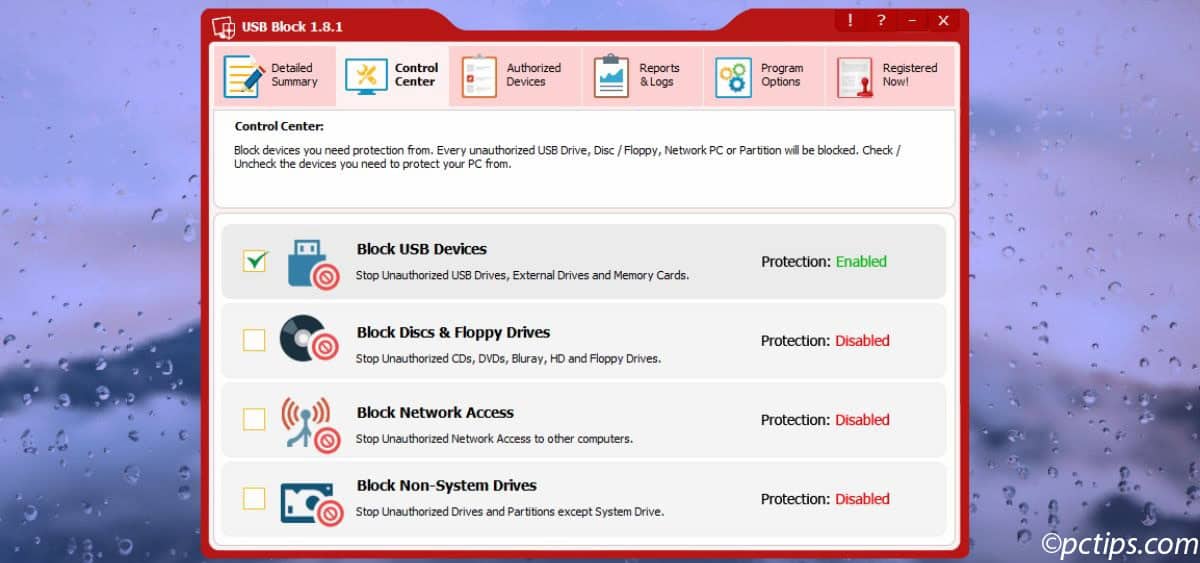Switch to the Registered Now! tab

tap(888, 76)
